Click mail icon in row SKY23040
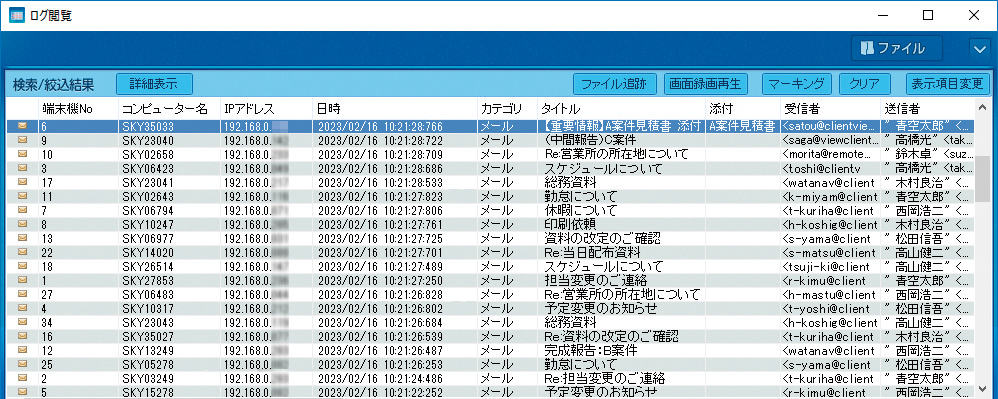The height and width of the screenshot is (399, 998). (22, 139)
